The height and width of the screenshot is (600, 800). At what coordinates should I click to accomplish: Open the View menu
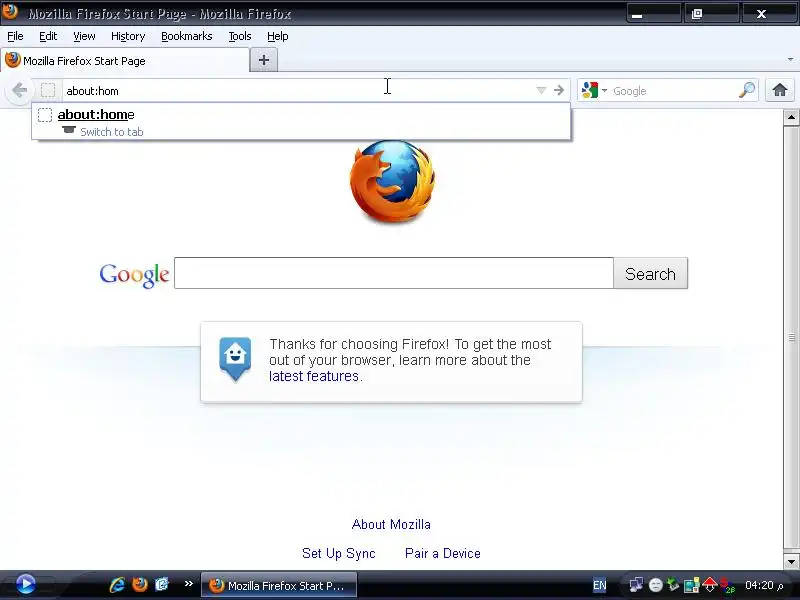[x=84, y=36]
